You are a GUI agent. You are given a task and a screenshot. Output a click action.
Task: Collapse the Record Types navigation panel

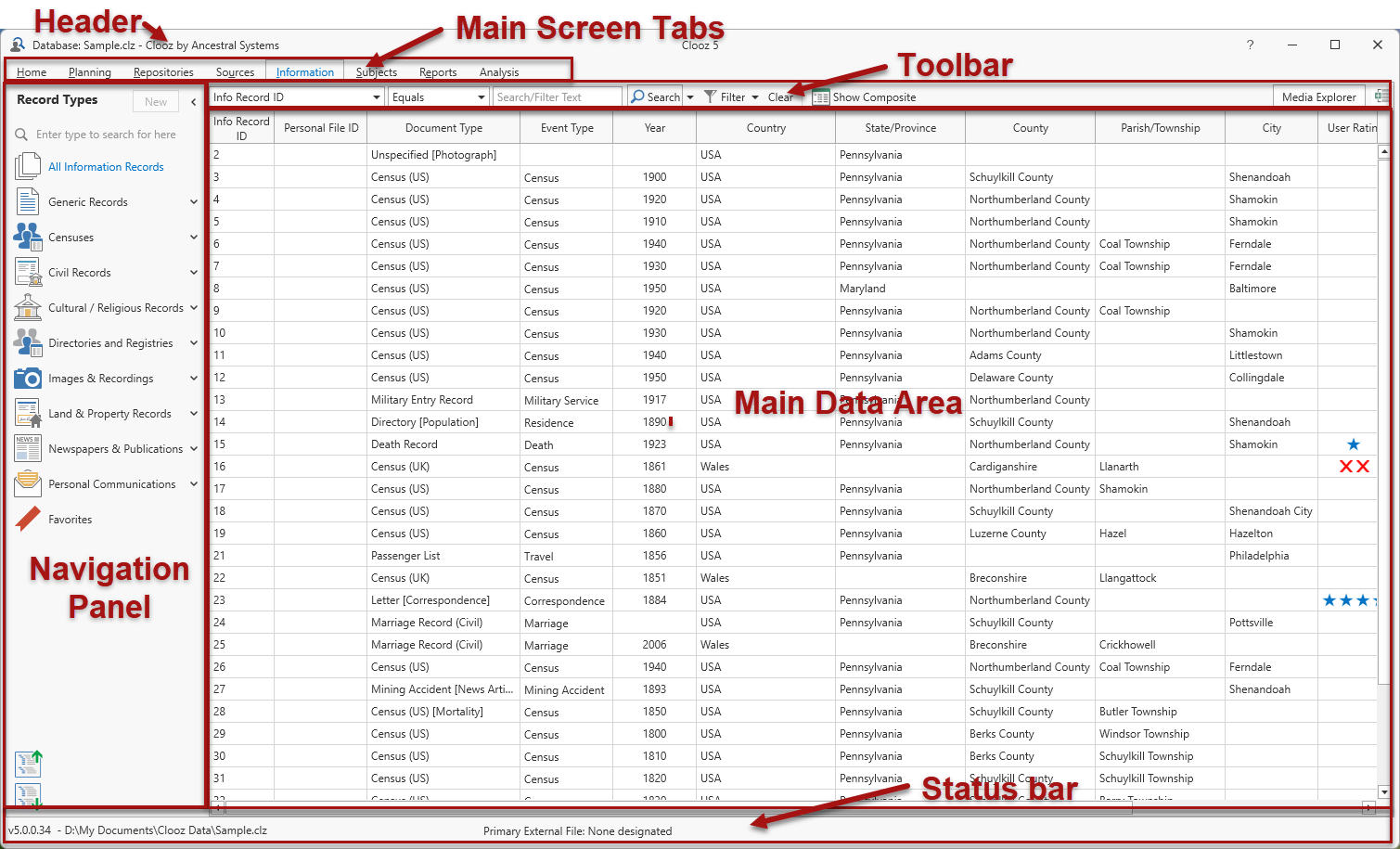[x=193, y=102]
